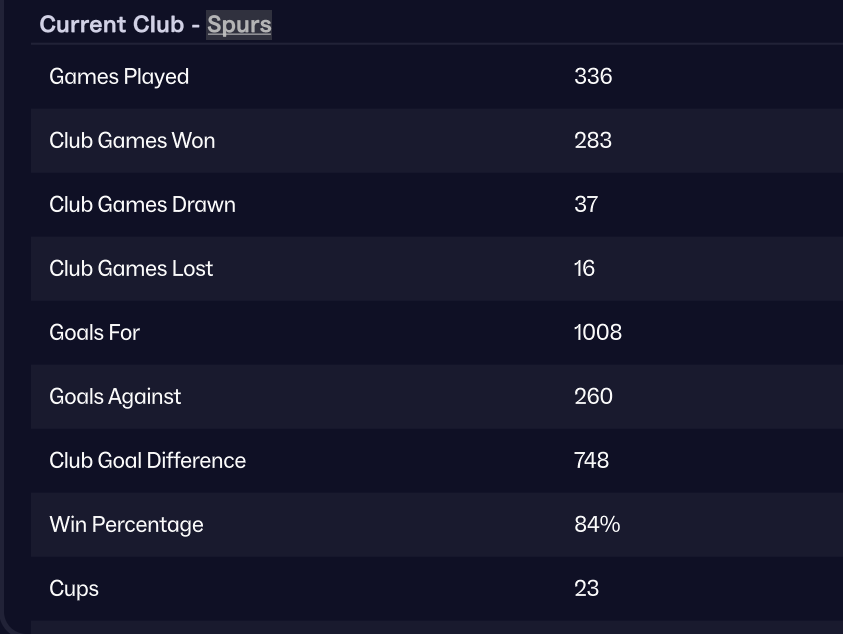Viewport: 843px width, 634px height.
Task: Click the 1008 goals for value
Action: coord(598,333)
